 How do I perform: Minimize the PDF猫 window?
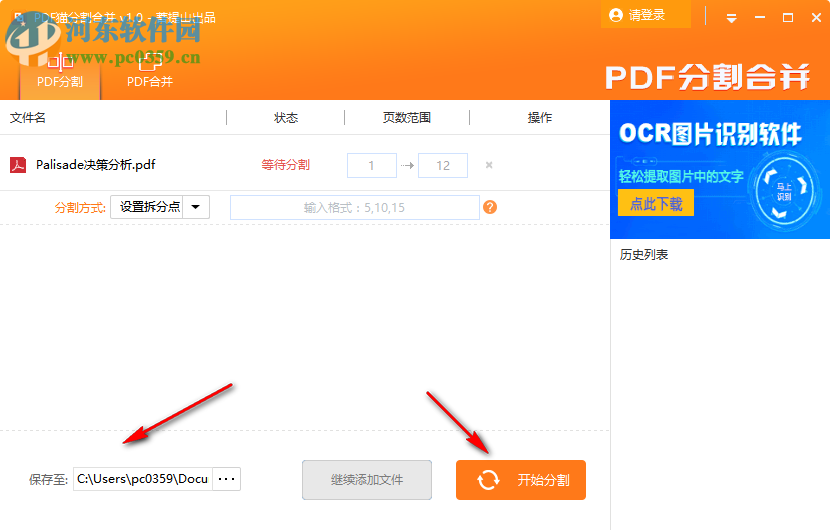(760, 17)
